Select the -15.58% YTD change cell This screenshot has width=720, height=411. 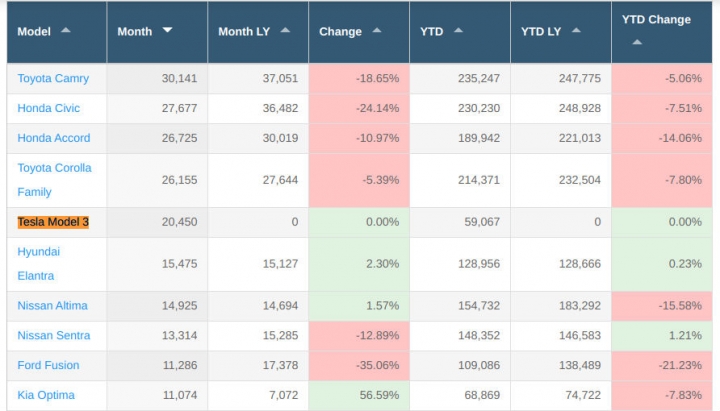(662, 306)
